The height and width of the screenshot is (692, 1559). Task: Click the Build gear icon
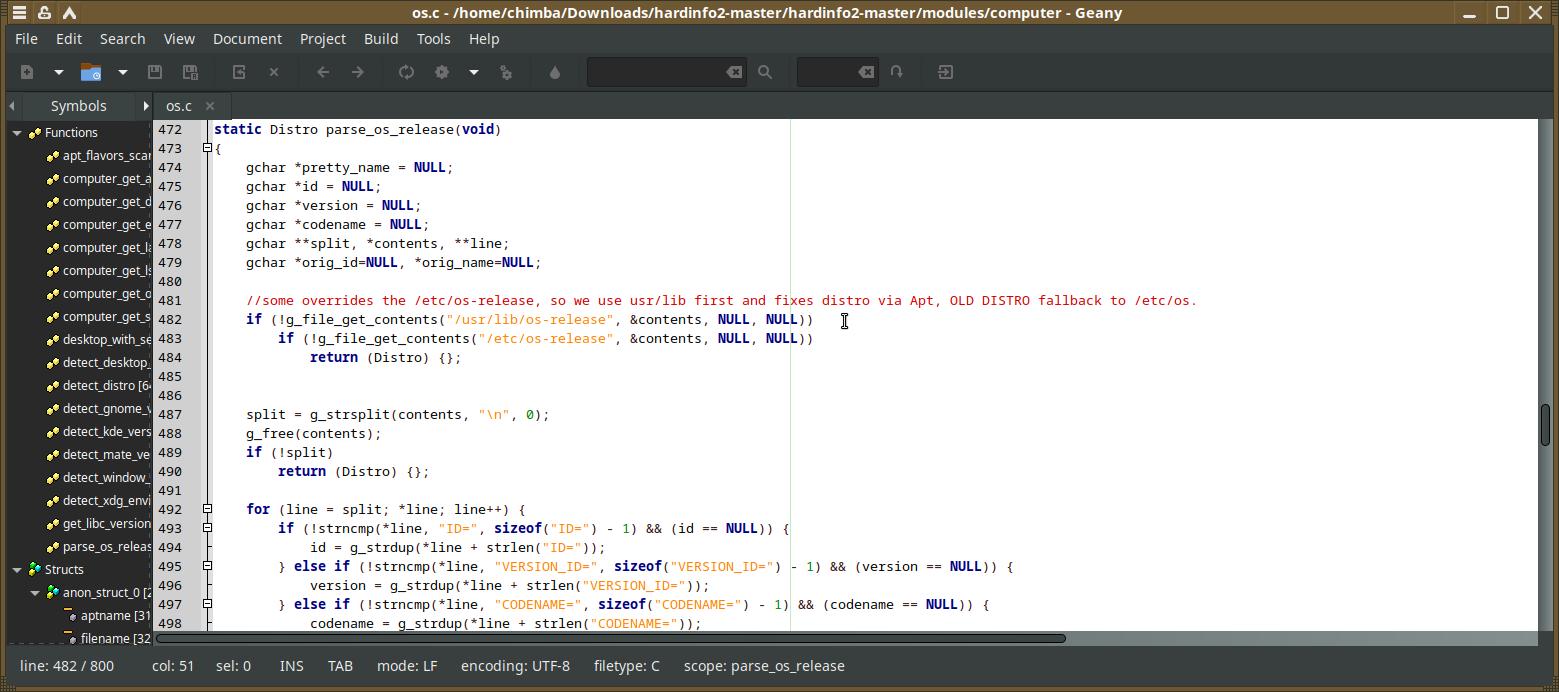pyautogui.click(x=442, y=72)
